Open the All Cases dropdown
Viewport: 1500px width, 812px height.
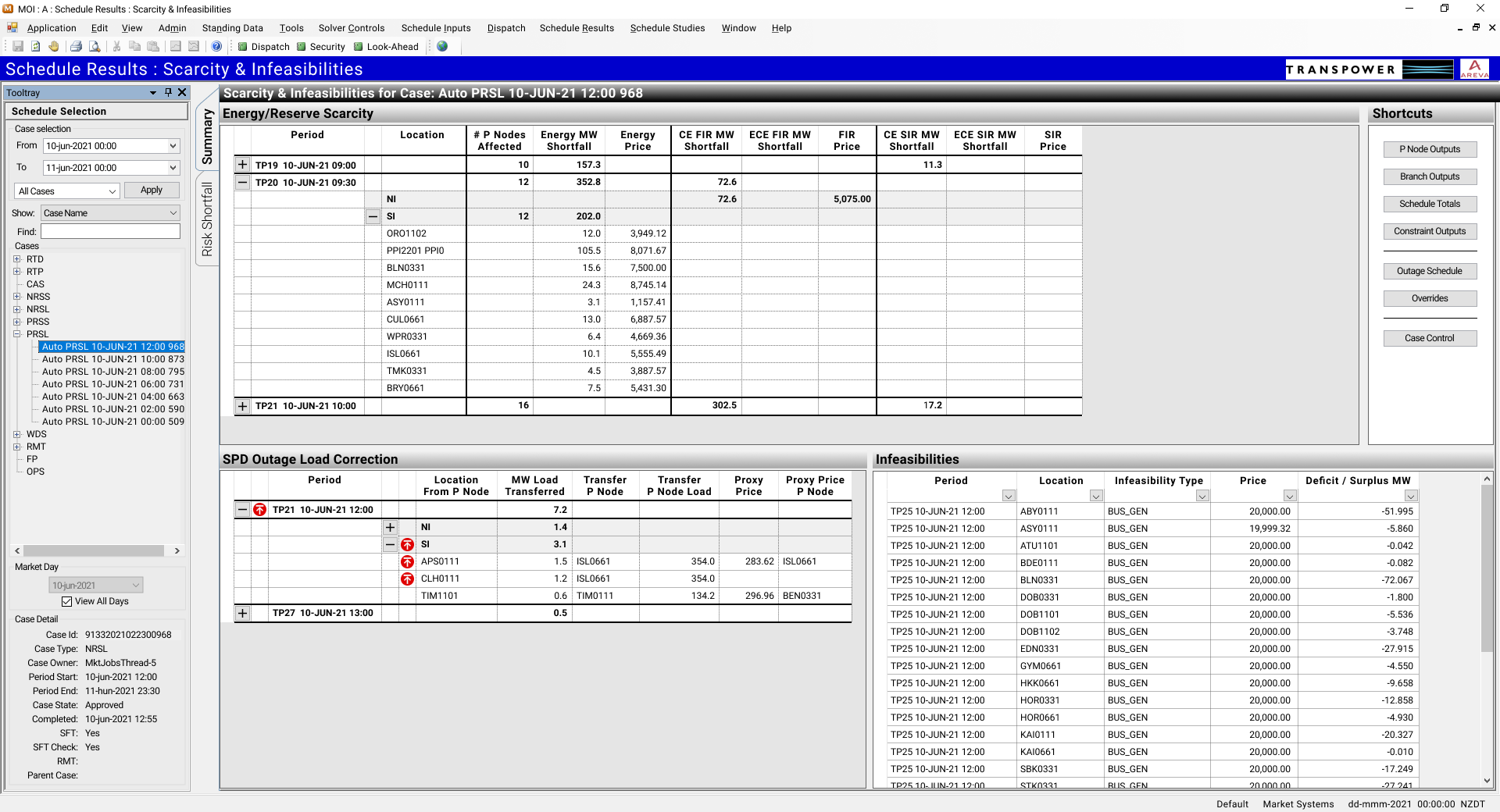coord(112,191)
